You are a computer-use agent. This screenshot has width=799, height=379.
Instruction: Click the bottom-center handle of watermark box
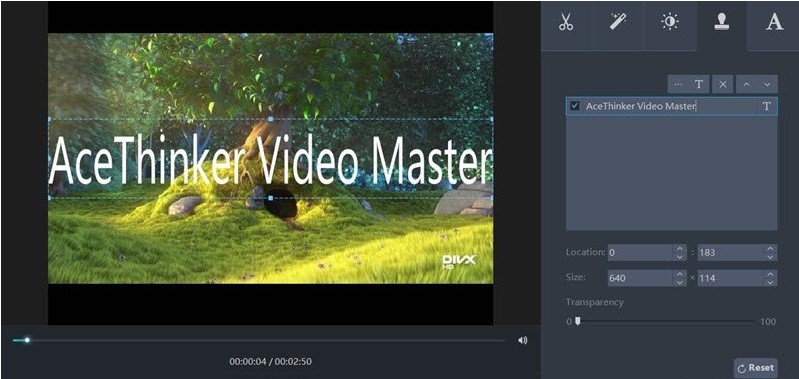[x=271, y=198]
